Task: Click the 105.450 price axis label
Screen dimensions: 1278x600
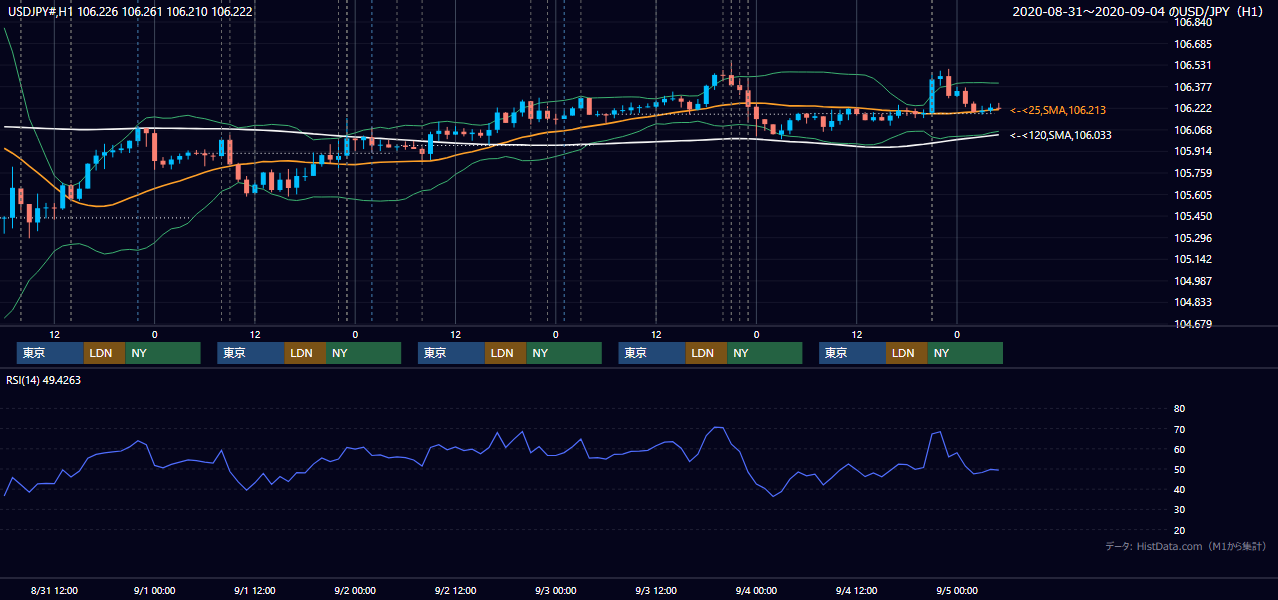Action: pos(1192,217)
